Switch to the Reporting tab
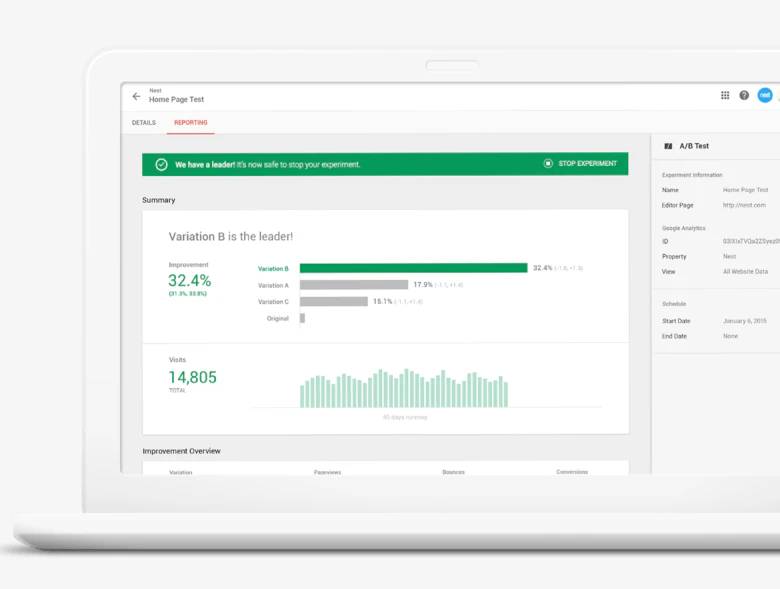The height and width of the screenshot is (589, 780). click(191, 123)
